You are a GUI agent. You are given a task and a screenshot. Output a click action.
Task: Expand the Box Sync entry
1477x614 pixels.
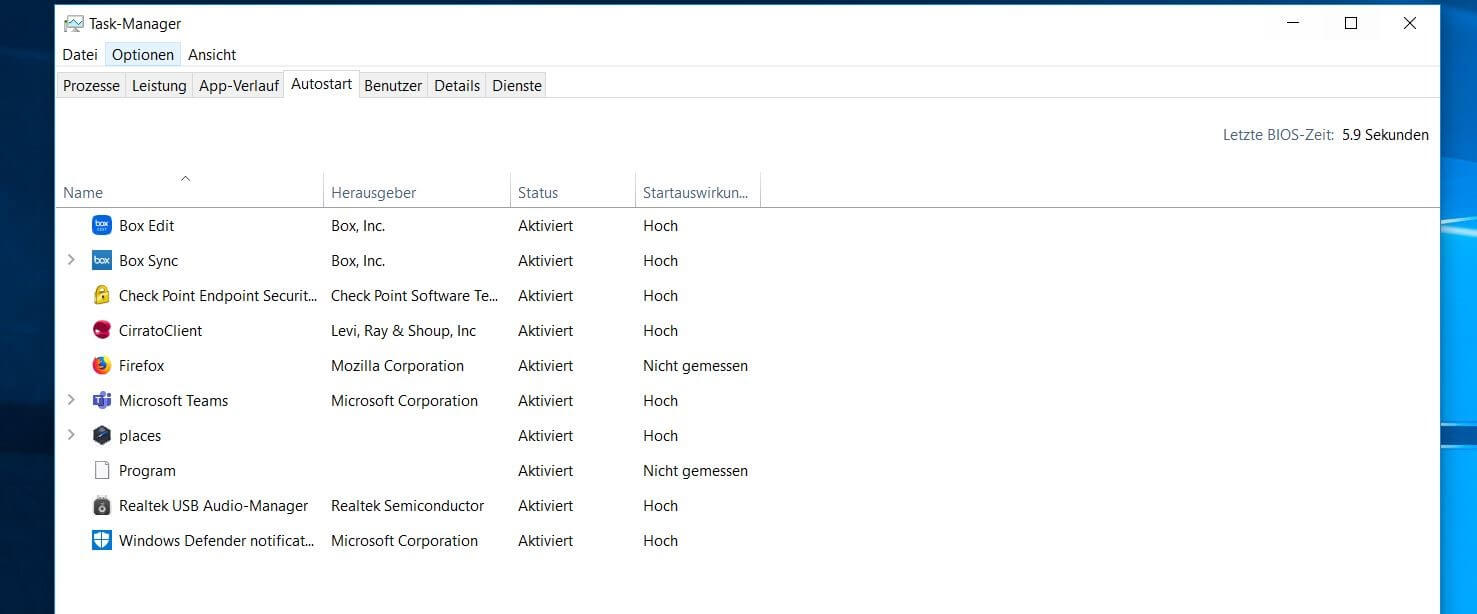[71, 260]
